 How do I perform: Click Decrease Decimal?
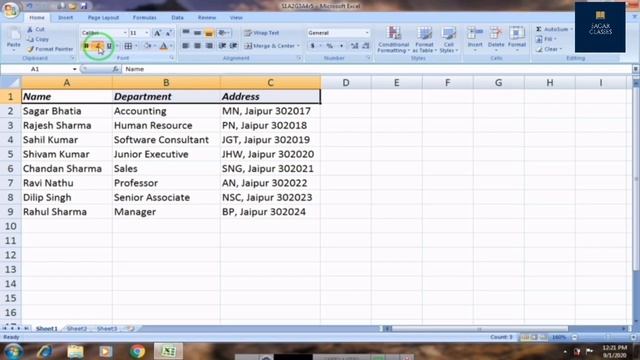tap(366, 46)
